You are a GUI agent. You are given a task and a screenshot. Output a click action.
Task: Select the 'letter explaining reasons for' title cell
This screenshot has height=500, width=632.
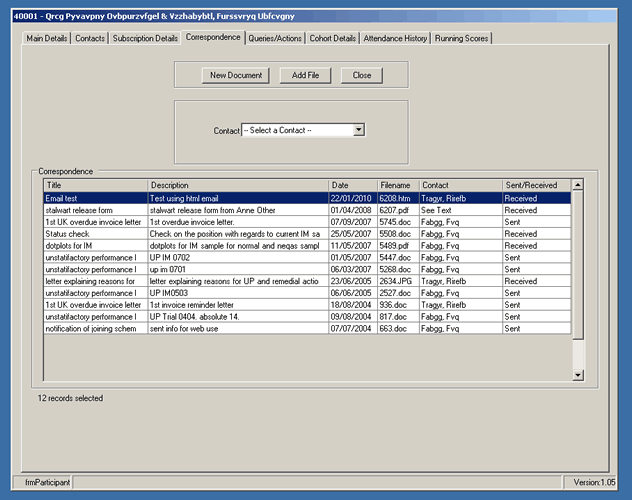96,281
